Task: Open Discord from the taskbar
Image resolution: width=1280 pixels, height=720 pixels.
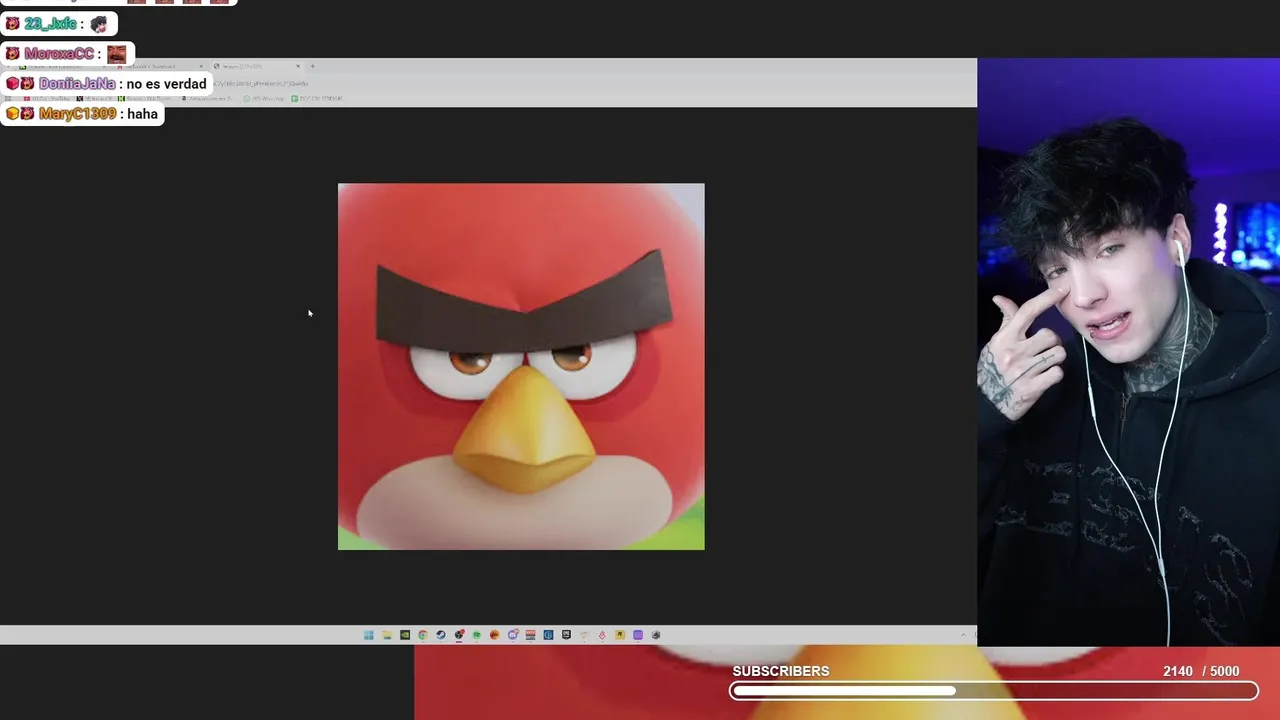Action: (513, 635)
